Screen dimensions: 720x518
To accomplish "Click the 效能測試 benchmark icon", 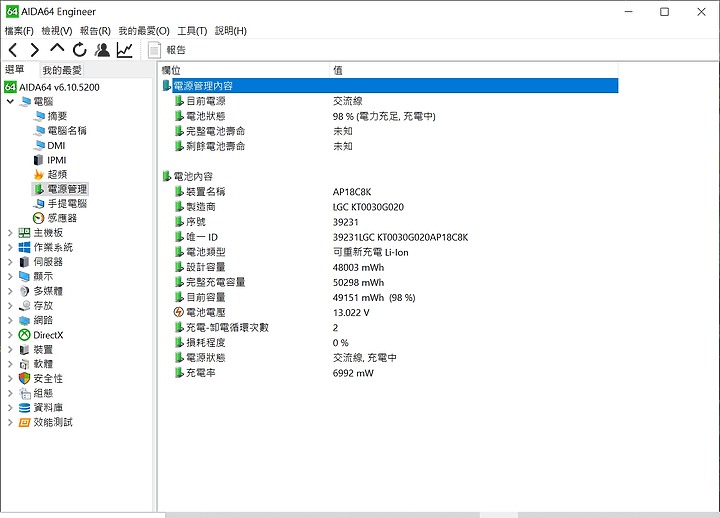I will (x=24, y=422).
